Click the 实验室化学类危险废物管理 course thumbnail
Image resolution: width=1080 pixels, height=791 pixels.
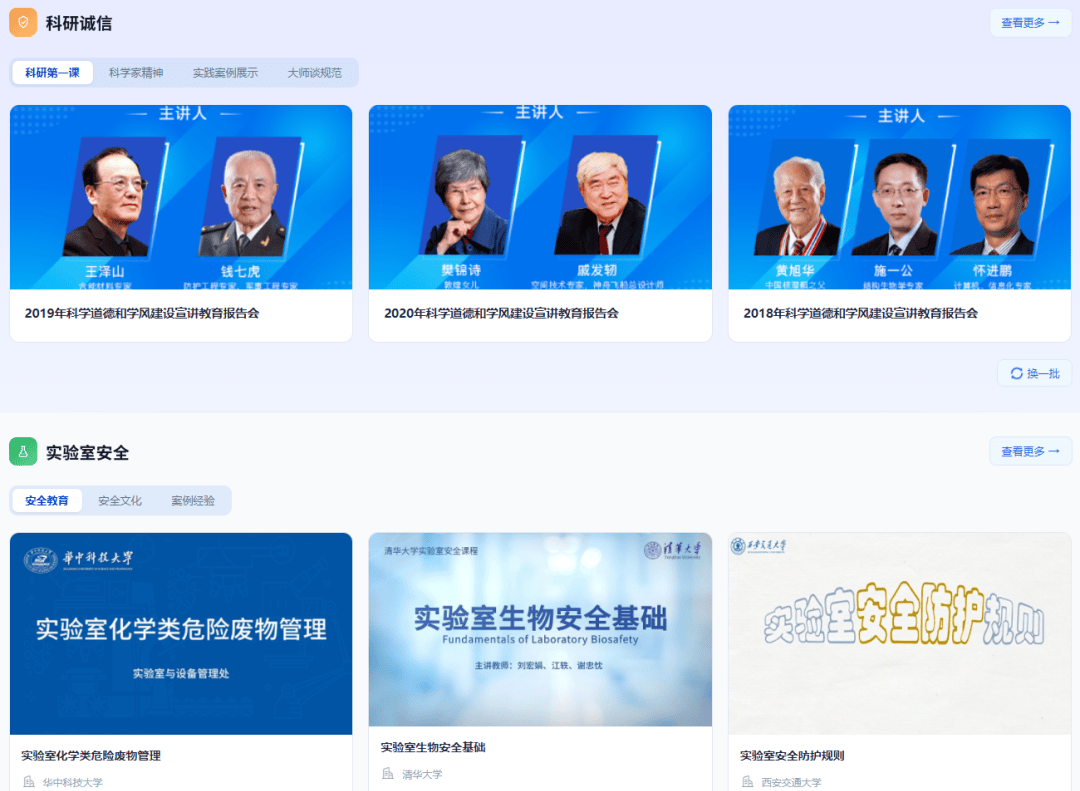click(180, 629)
